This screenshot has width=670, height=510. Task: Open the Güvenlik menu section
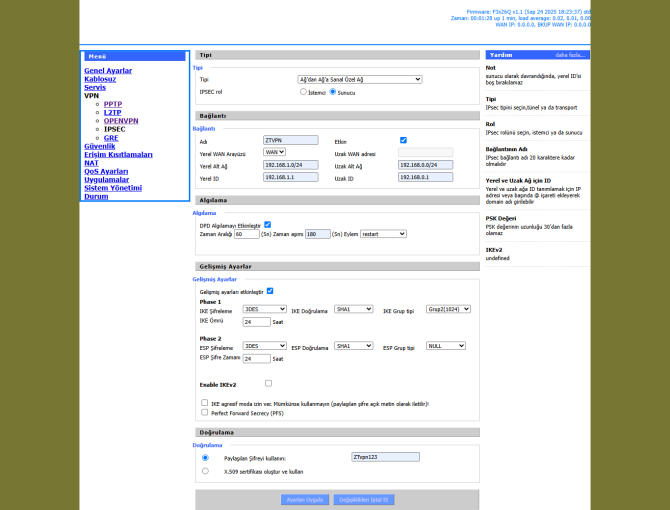tap(99, 146)
